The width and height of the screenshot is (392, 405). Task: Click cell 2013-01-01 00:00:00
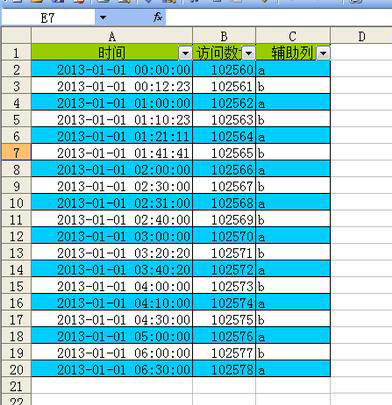(x=112, y=69)
